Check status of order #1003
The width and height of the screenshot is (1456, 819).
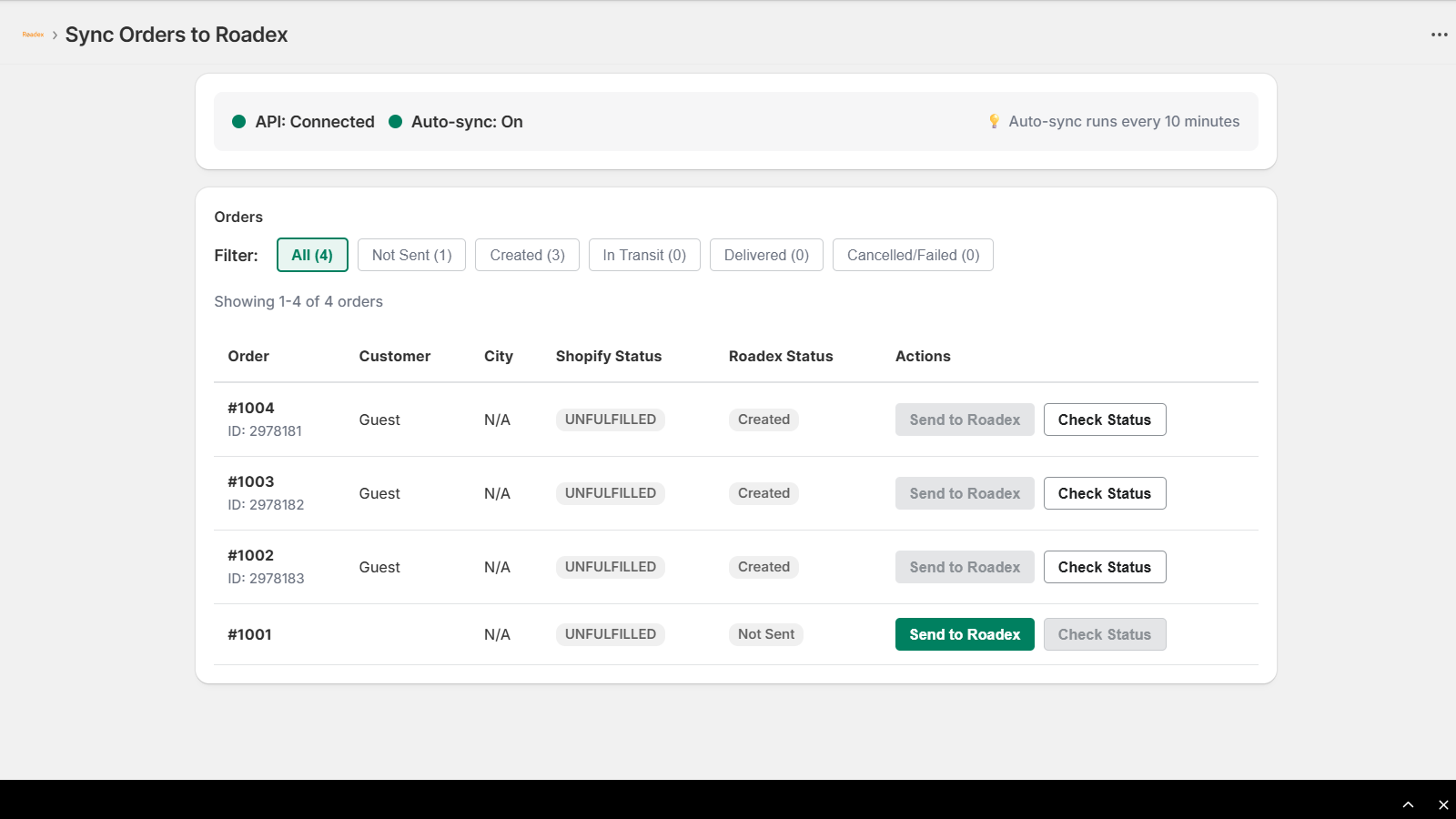point(1104,493)
